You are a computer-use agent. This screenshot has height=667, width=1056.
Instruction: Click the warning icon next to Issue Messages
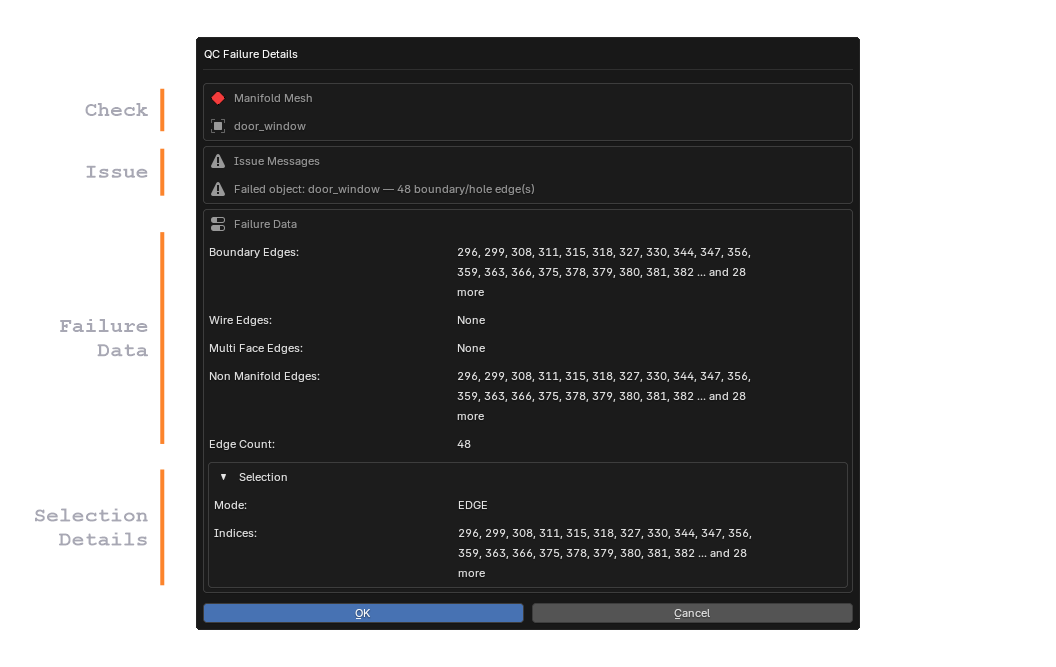tap(218, 161)
